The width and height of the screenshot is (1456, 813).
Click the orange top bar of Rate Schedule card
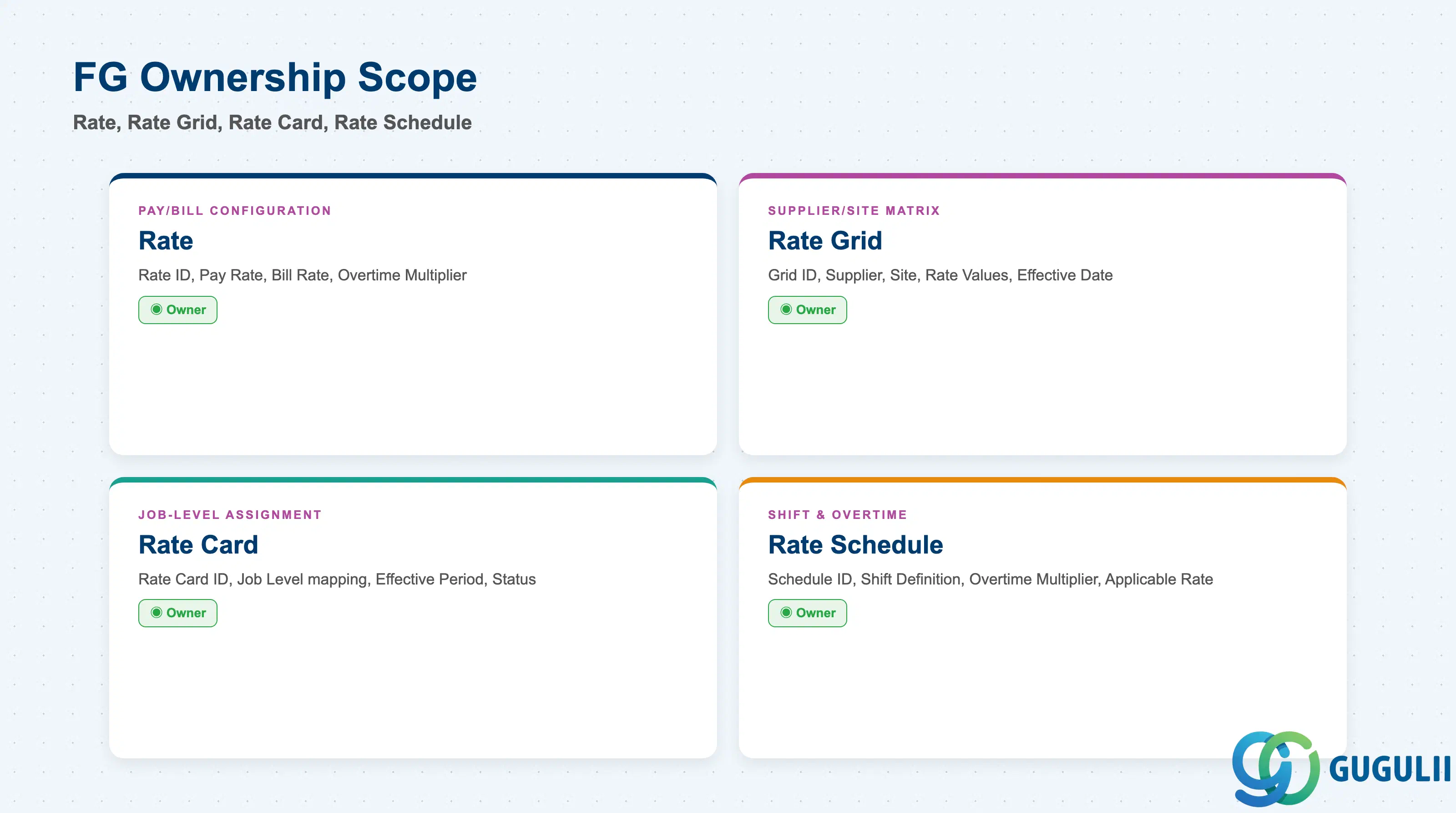1042,480
